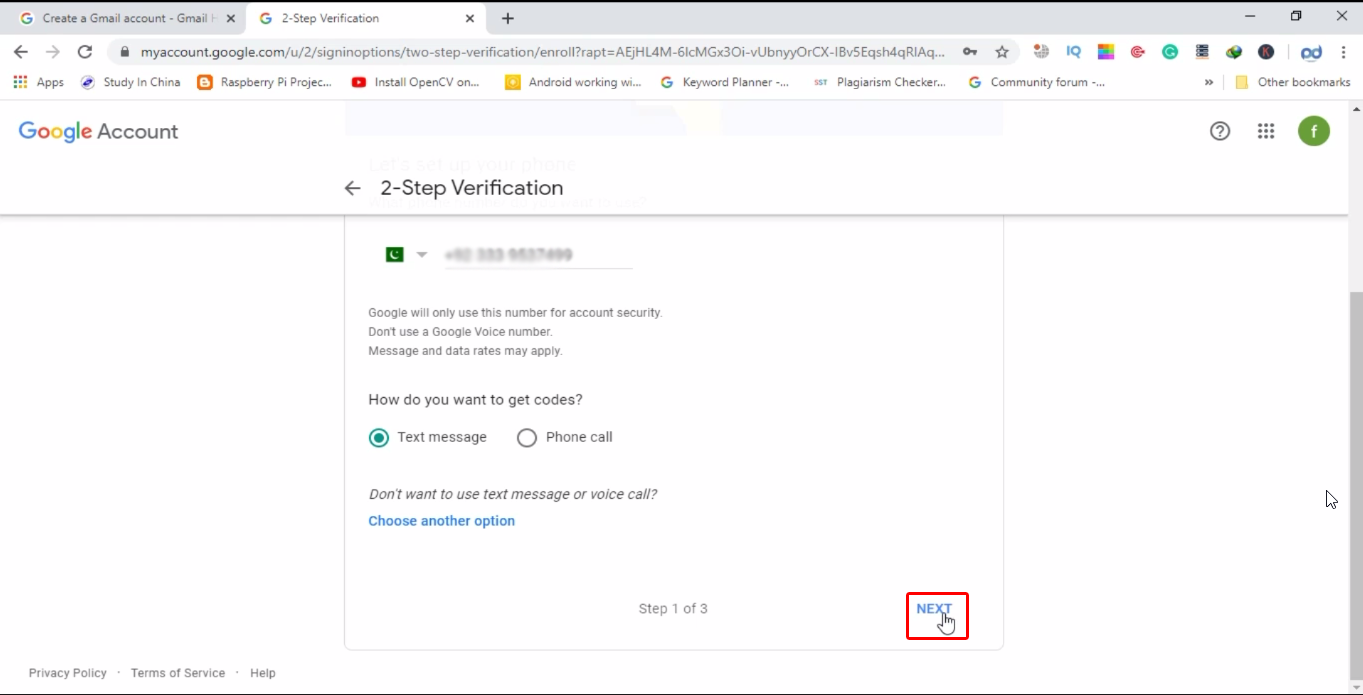Open the Android working bookmark

pyautogui.click(x=573, y=82)
